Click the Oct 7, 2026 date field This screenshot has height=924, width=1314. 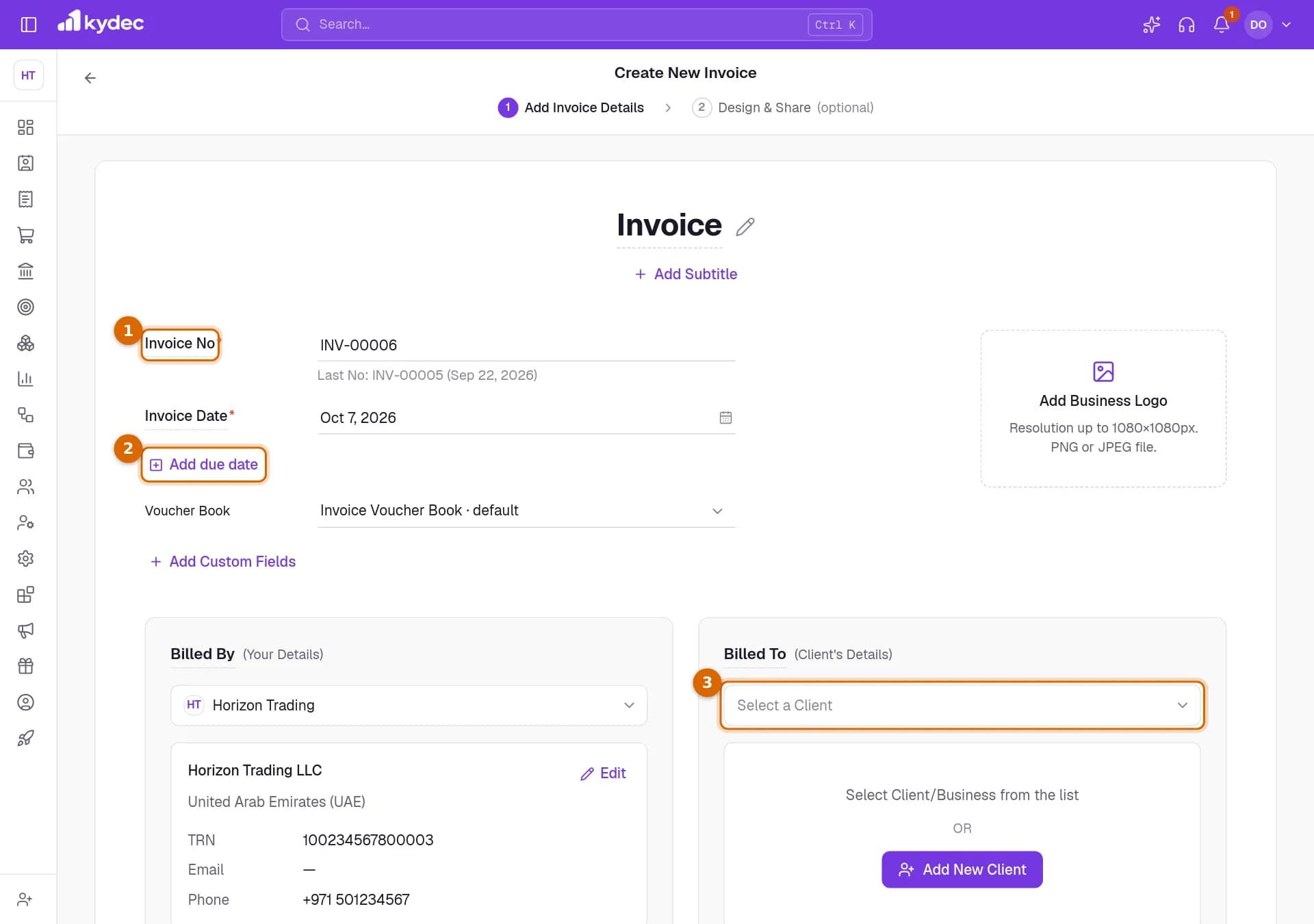click(526, 418)
